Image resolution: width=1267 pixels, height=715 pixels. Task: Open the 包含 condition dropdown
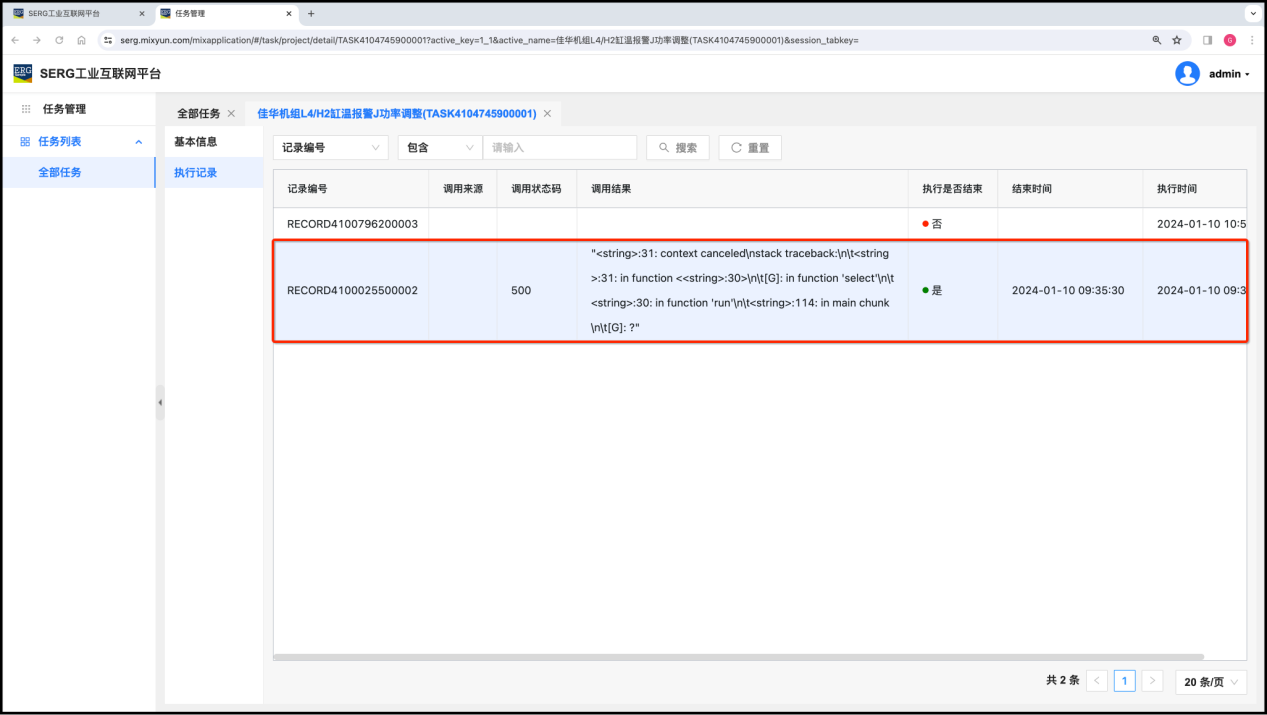click(x=439, y=148)
